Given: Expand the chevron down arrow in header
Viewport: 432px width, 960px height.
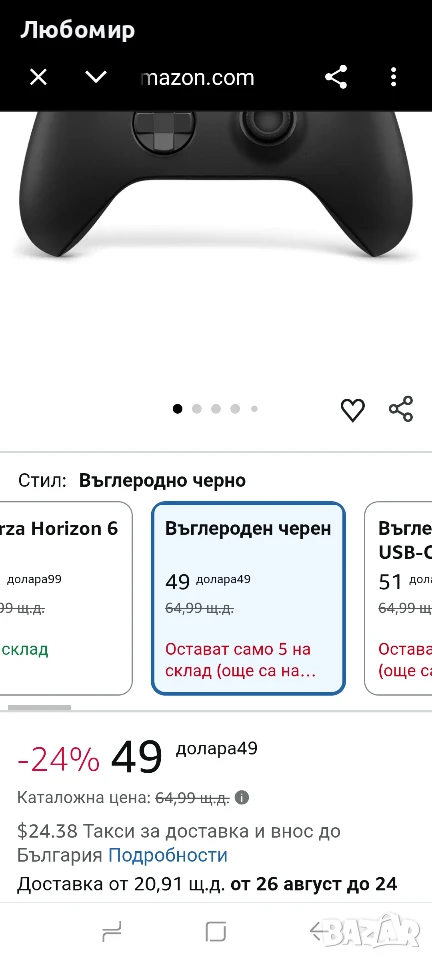Looking at the screenshot, I should click(x=95, y=77).
